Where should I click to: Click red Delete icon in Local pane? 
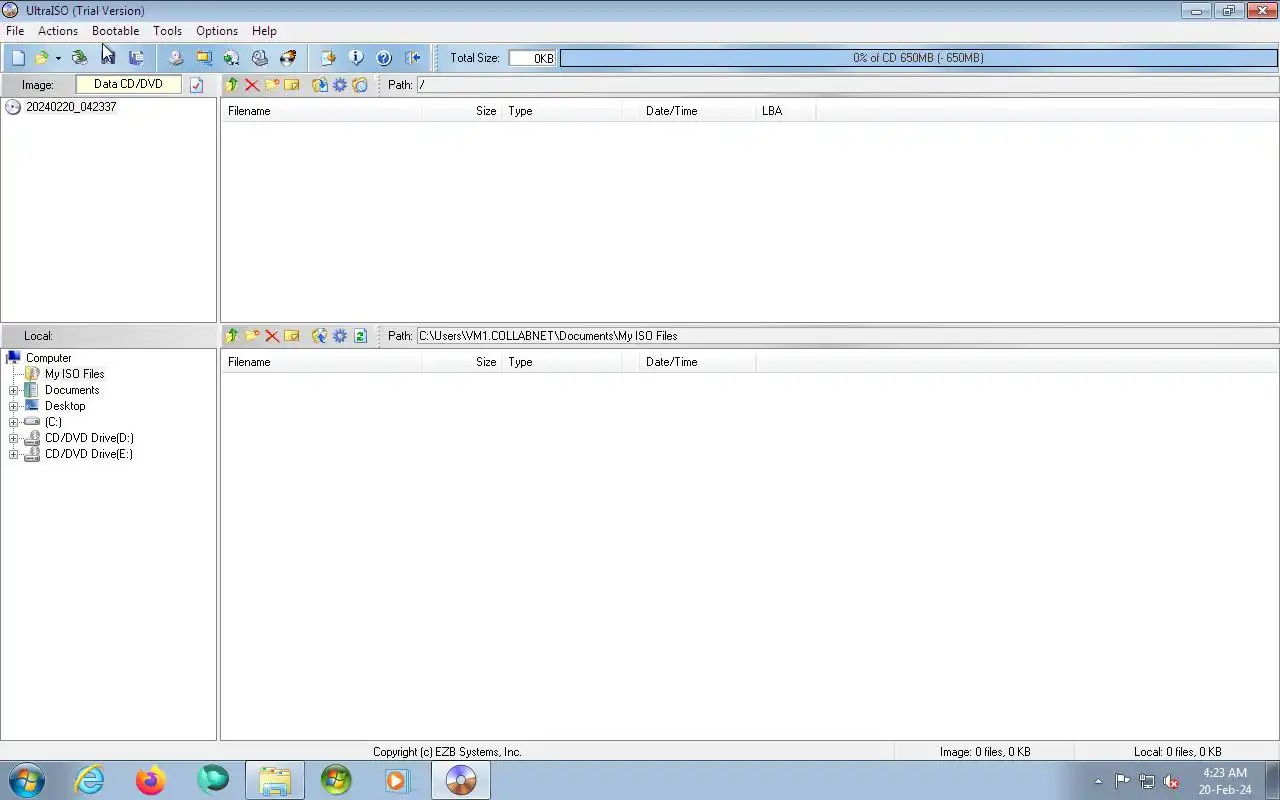tap(272, 336)
